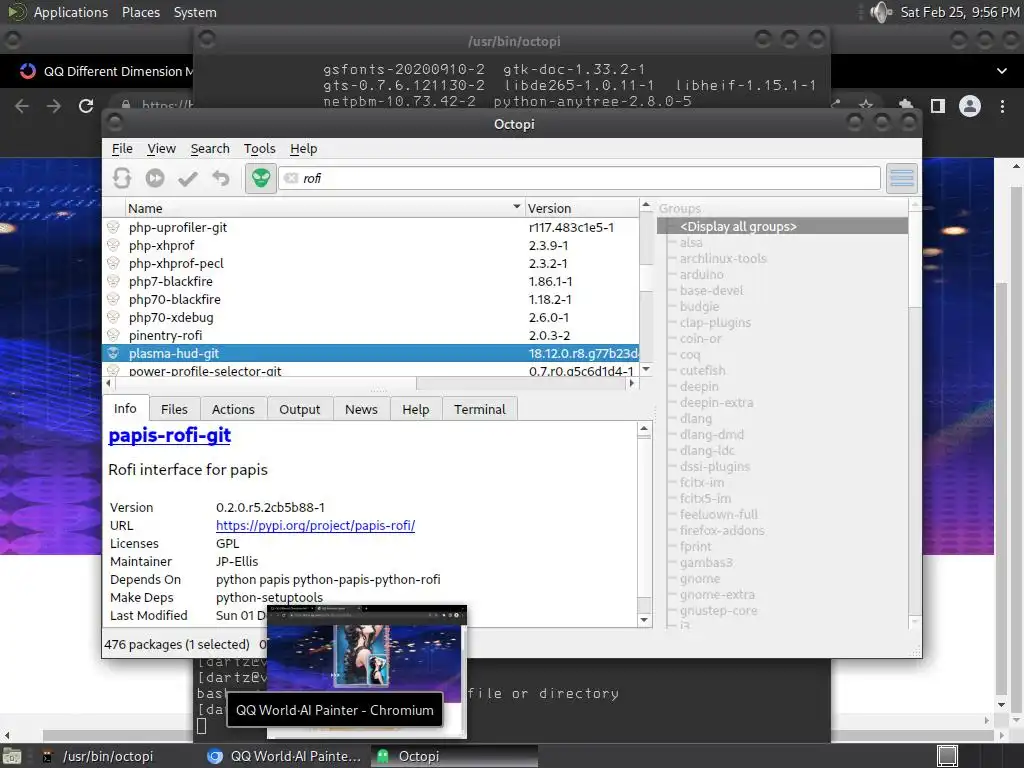Click the Chromium side panel icon
Viewport: 1024px width, 768px height.
point(938,106)
